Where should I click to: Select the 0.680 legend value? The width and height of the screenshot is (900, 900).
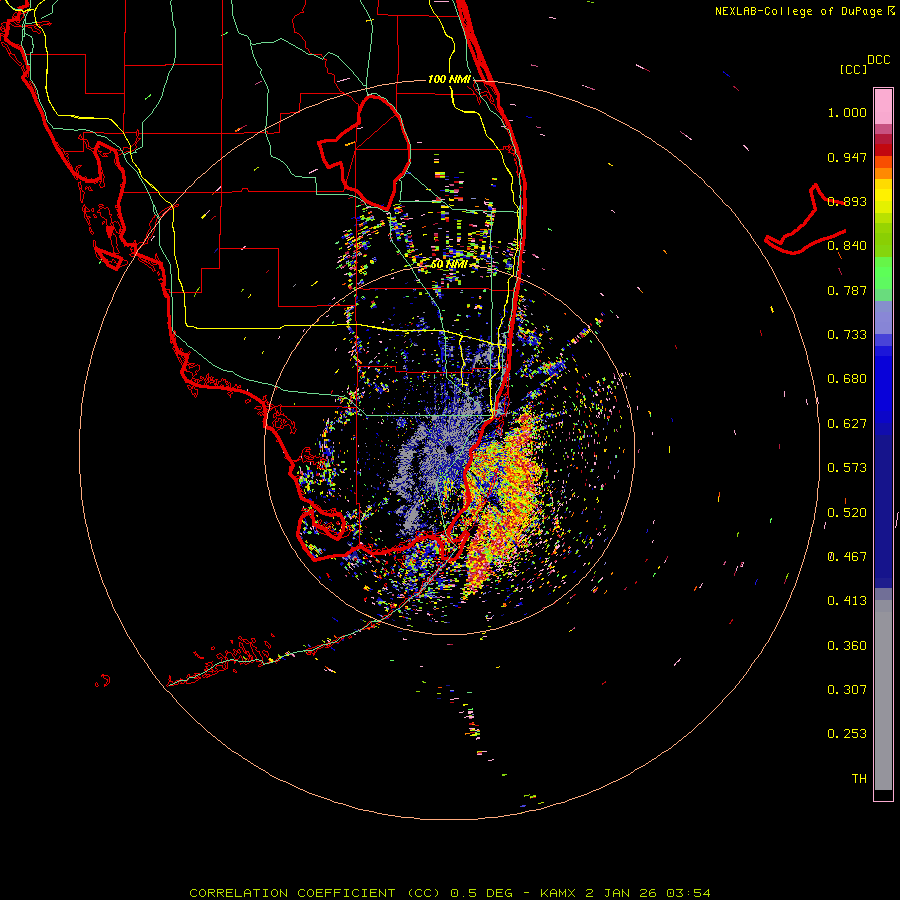click(847, 379)
